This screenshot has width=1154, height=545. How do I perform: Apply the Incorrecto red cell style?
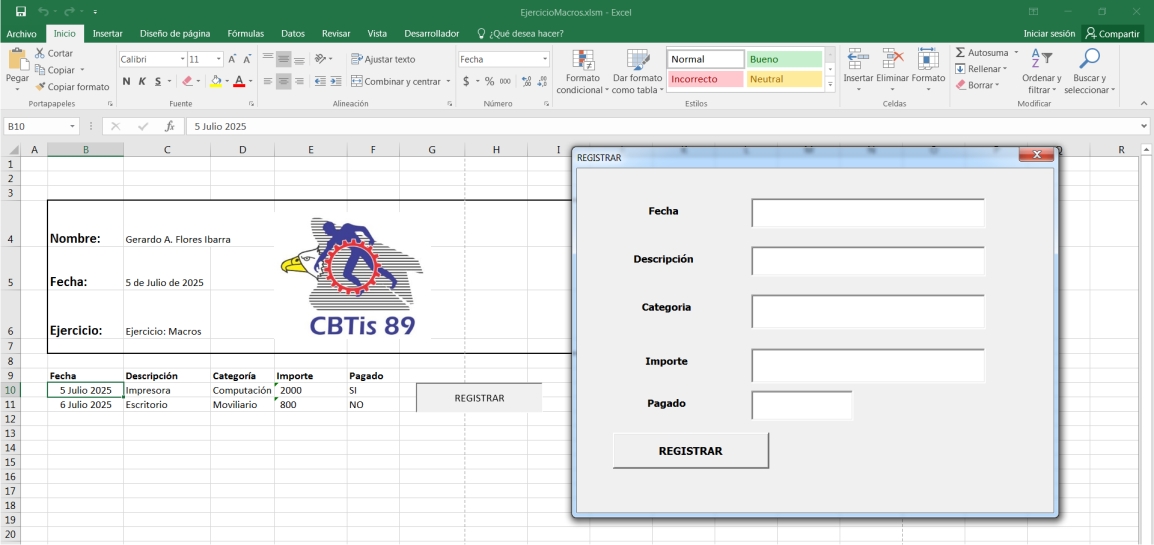point(705,79)
